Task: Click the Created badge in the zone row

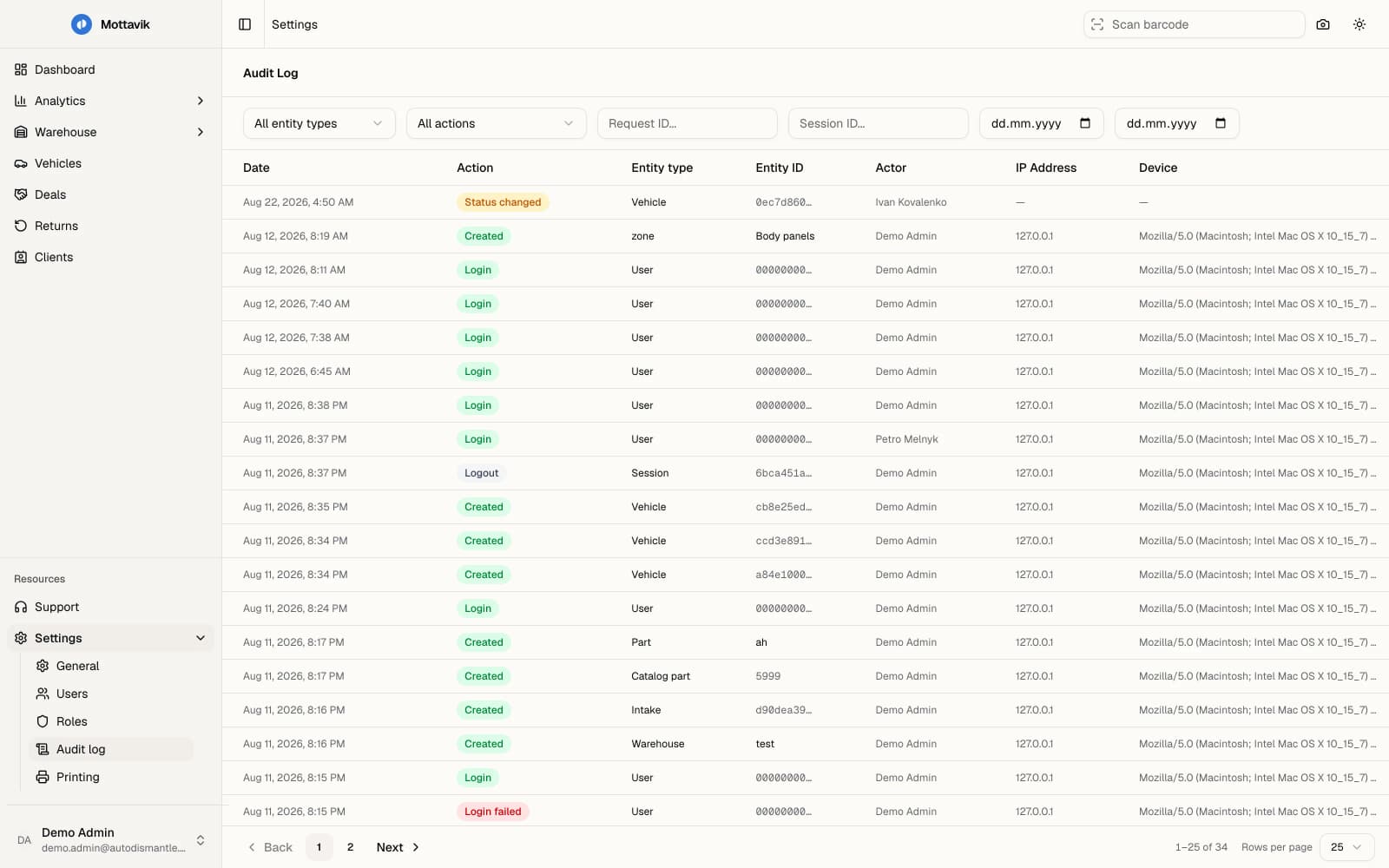Action: point(484,236)
